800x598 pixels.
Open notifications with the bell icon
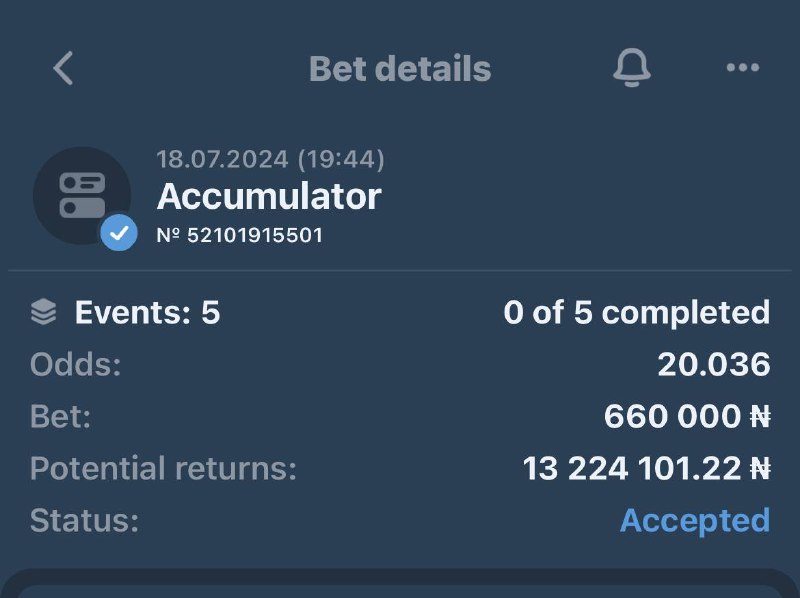tap(631, 68)
